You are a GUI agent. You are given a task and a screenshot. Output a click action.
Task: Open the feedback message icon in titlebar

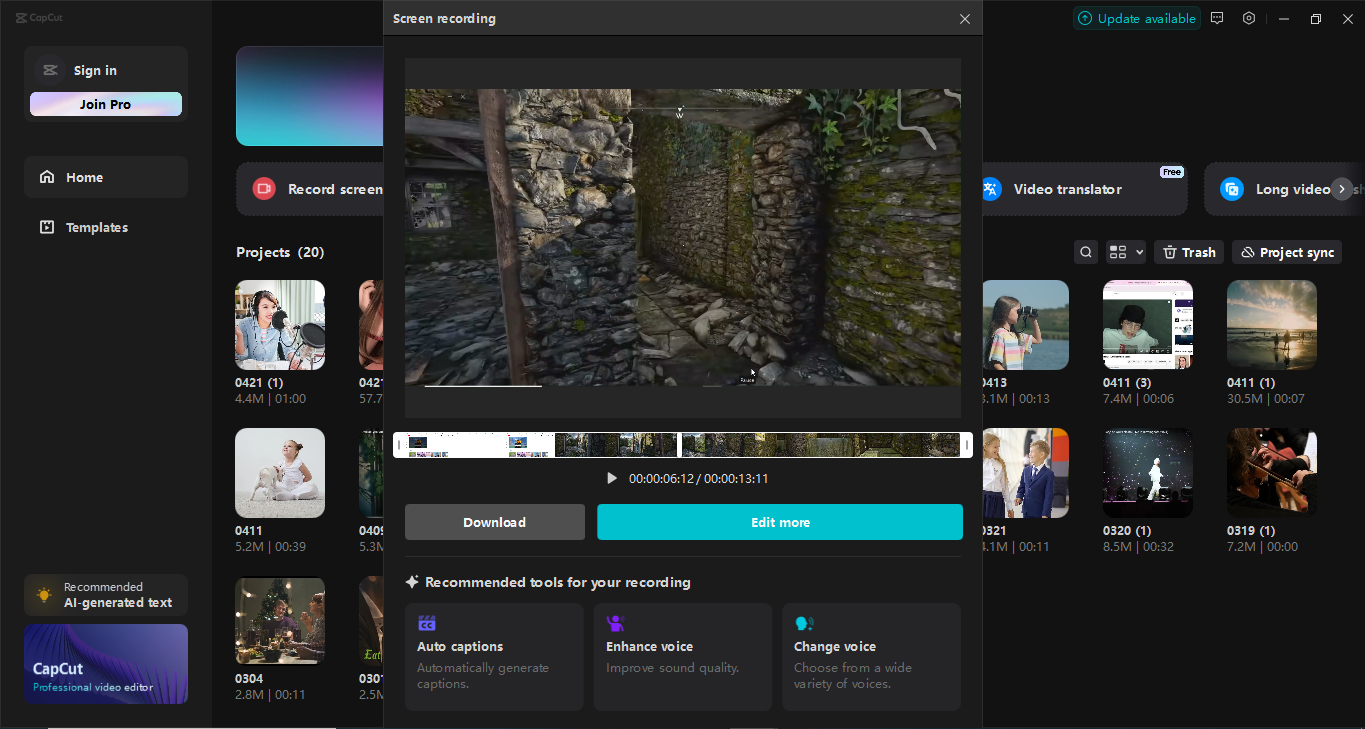(x=1217, y=18)
